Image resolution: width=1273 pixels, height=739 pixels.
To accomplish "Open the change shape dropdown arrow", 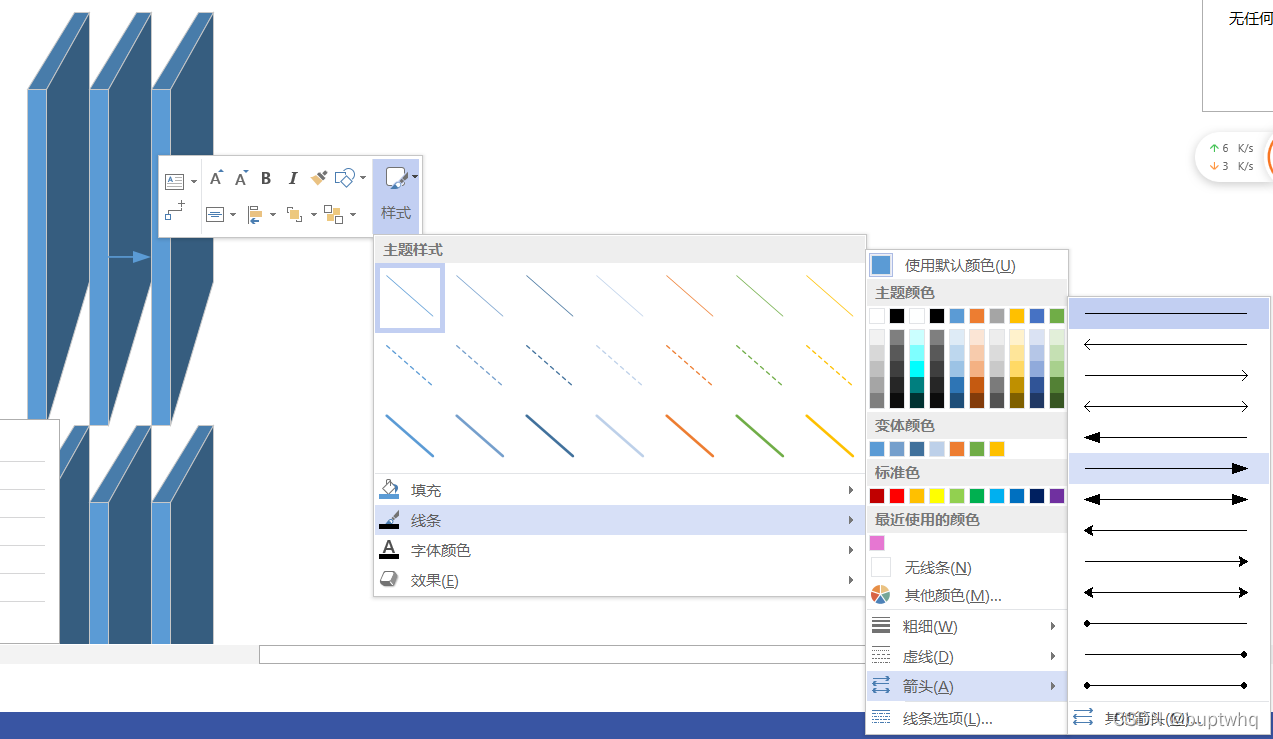I will point(363,178).
